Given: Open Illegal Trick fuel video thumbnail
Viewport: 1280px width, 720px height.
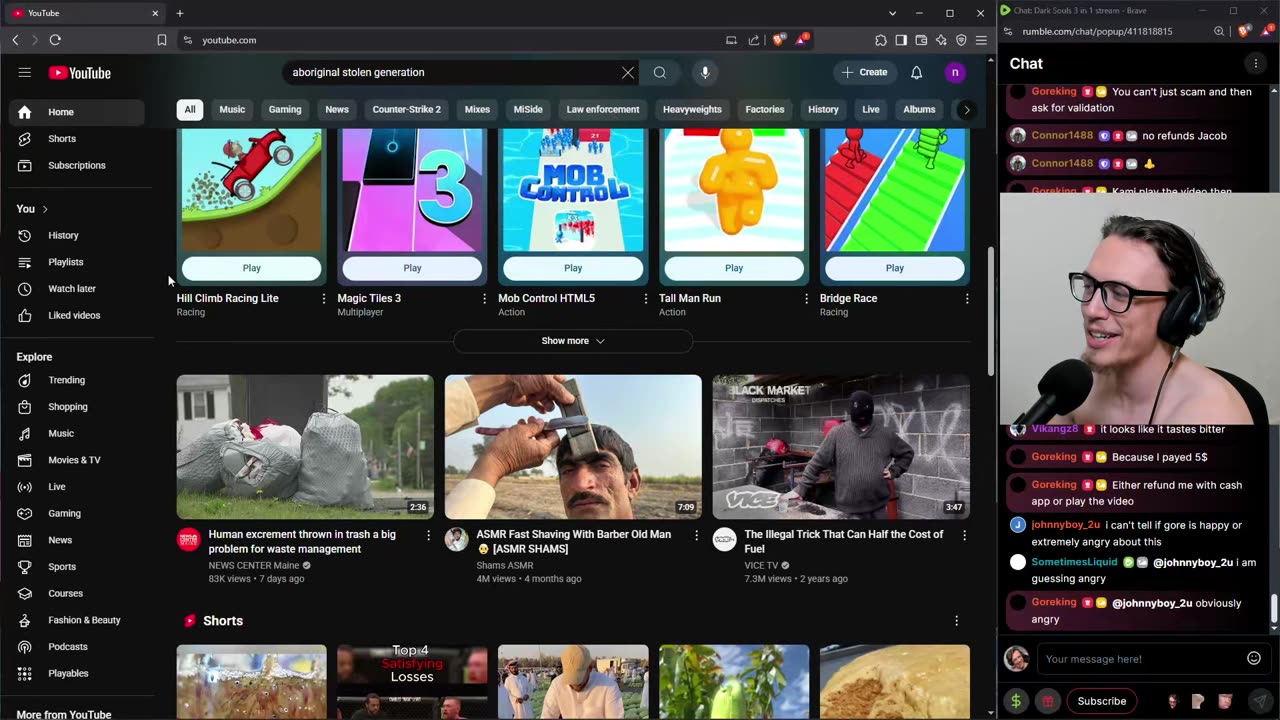Looking at the screenshot, I should click(841, 447).
